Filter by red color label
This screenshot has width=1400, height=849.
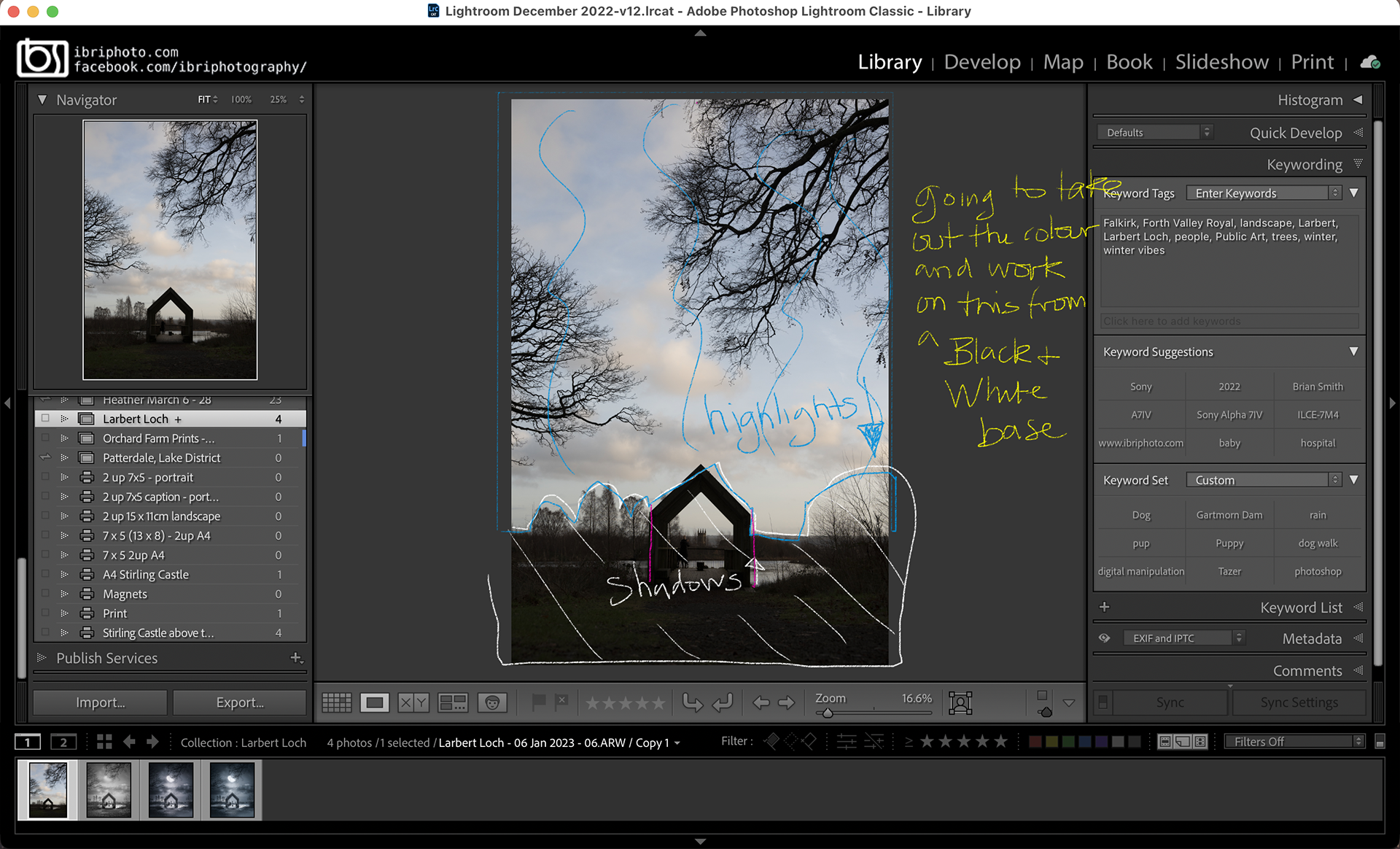pyautogui.click(x=1034, y=742)
